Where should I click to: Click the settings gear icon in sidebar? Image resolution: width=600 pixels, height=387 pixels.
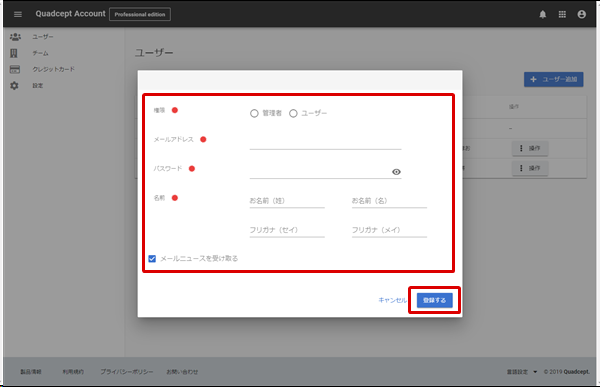click(x=14, y=85)
